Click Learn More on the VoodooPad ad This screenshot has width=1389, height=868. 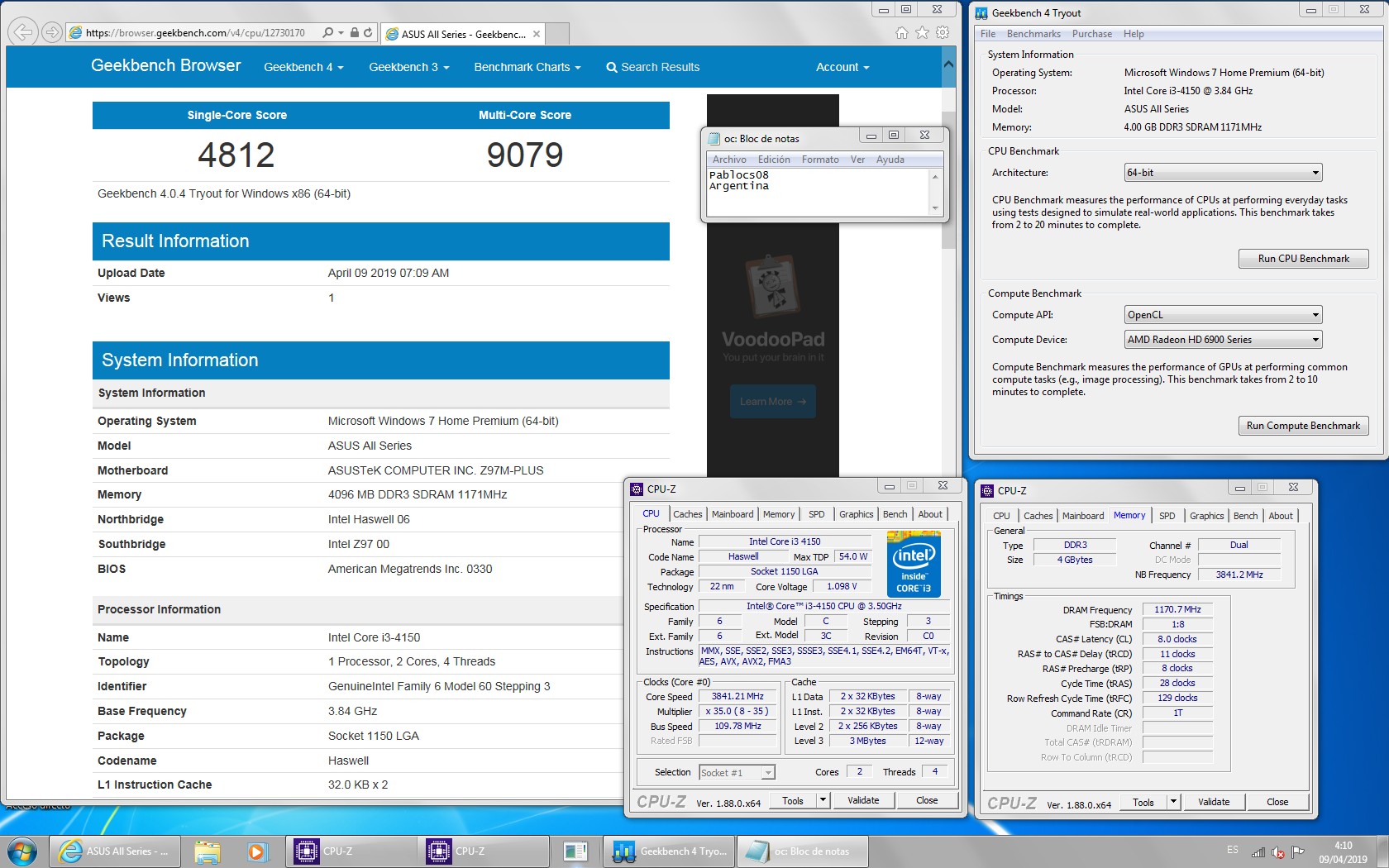coord(773,402)
